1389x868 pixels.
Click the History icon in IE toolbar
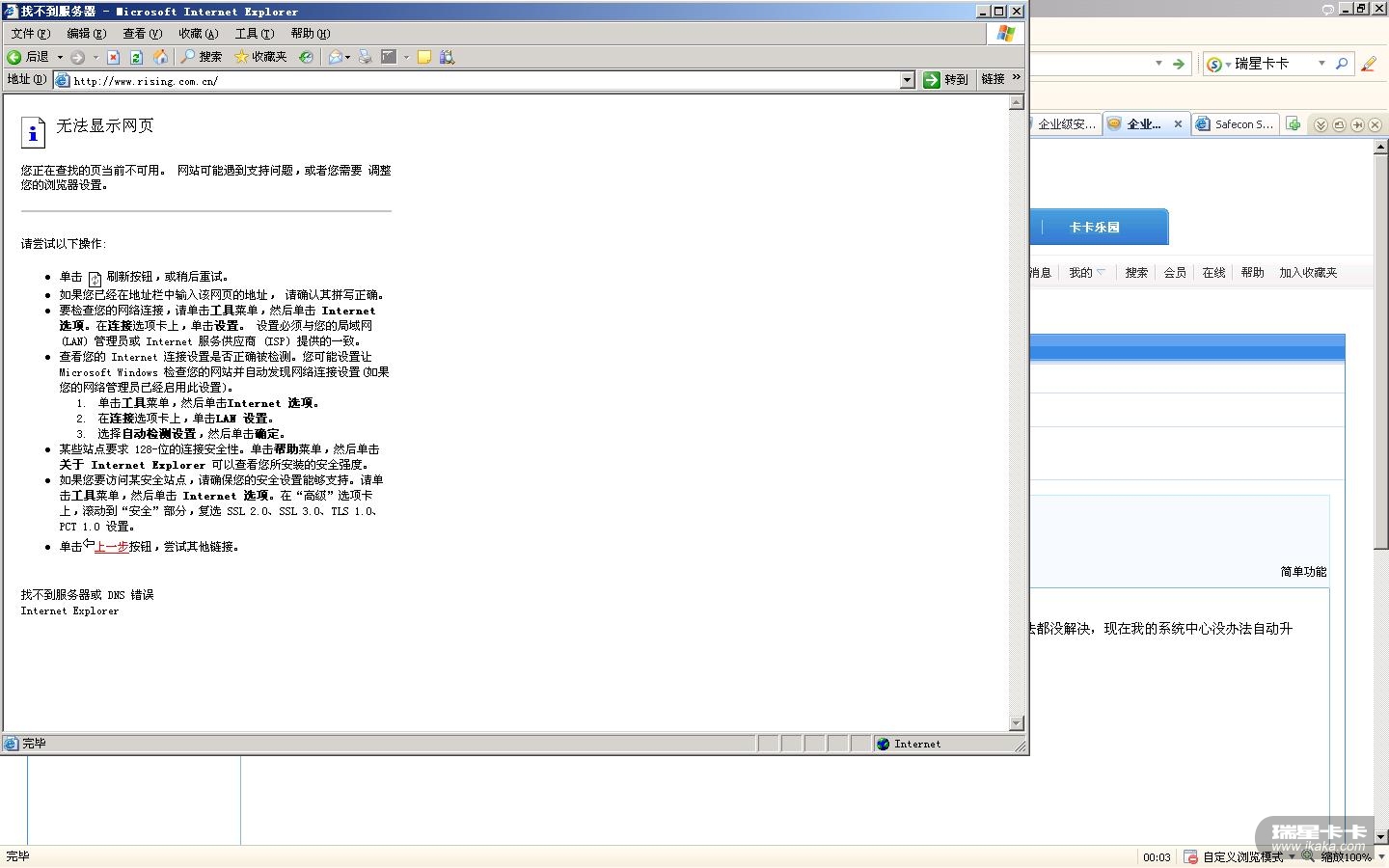(306, 57)
